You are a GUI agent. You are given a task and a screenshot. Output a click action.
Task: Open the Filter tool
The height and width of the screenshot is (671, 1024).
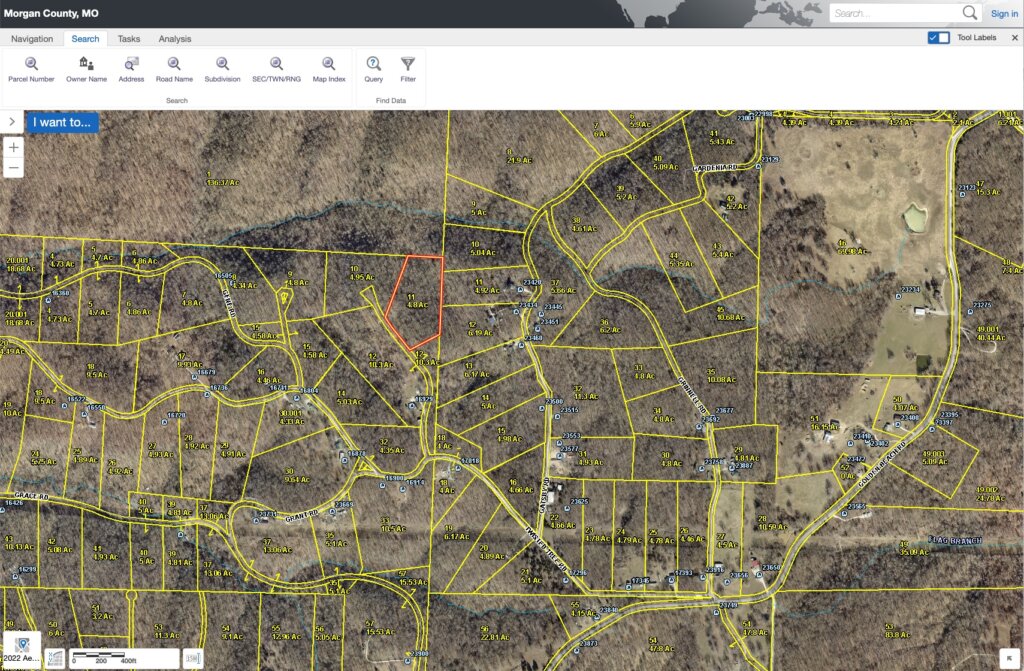tap(408, 67)
